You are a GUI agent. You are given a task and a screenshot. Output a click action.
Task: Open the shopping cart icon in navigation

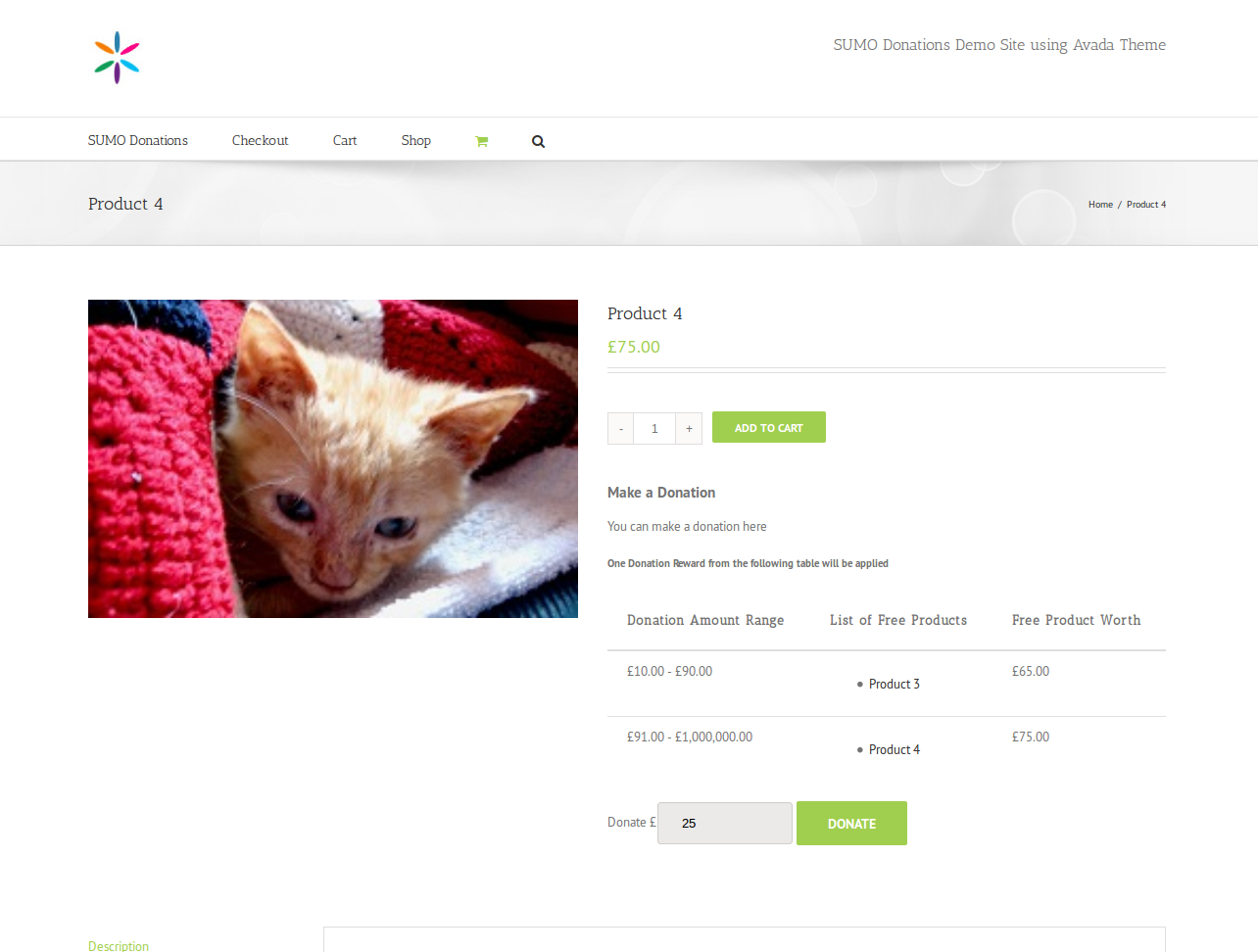pos(481,141)
